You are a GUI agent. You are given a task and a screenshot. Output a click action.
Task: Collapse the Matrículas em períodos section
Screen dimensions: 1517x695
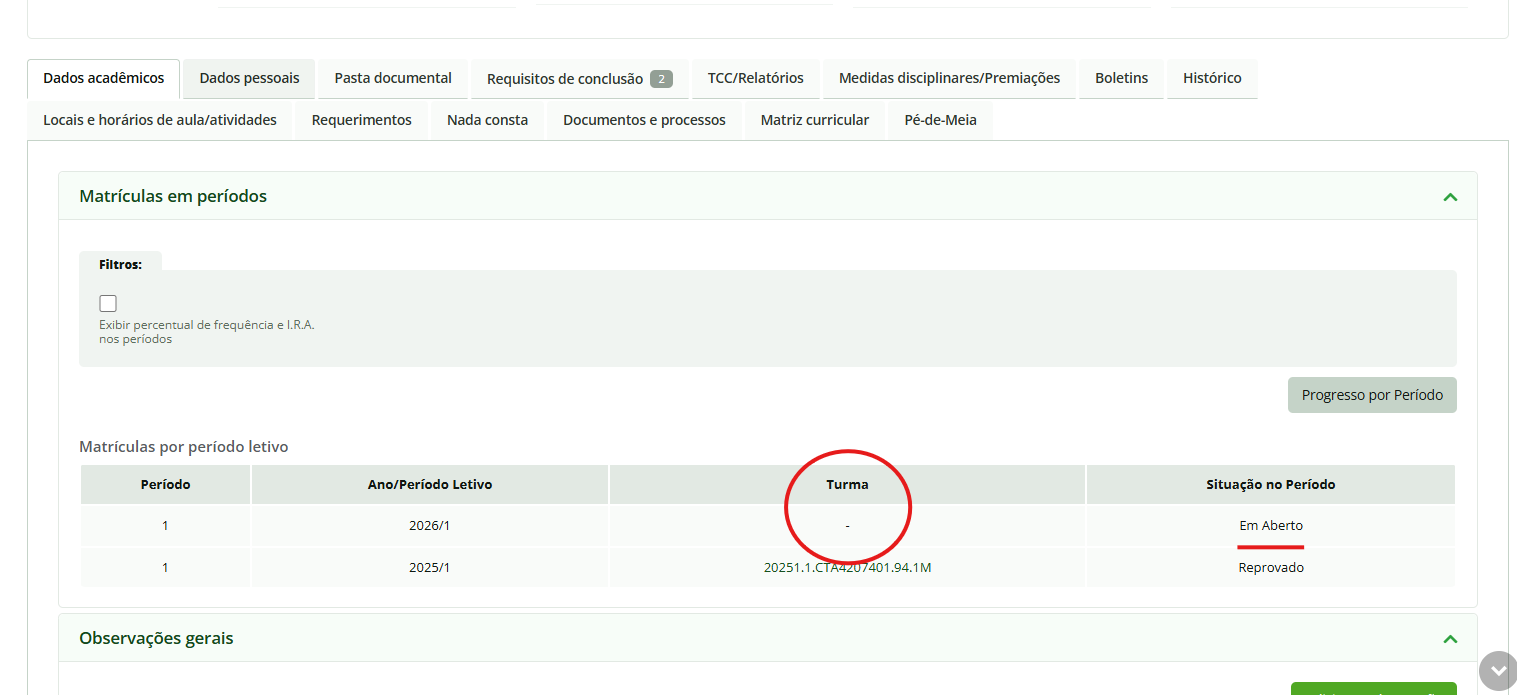[x=1449, y=196]
